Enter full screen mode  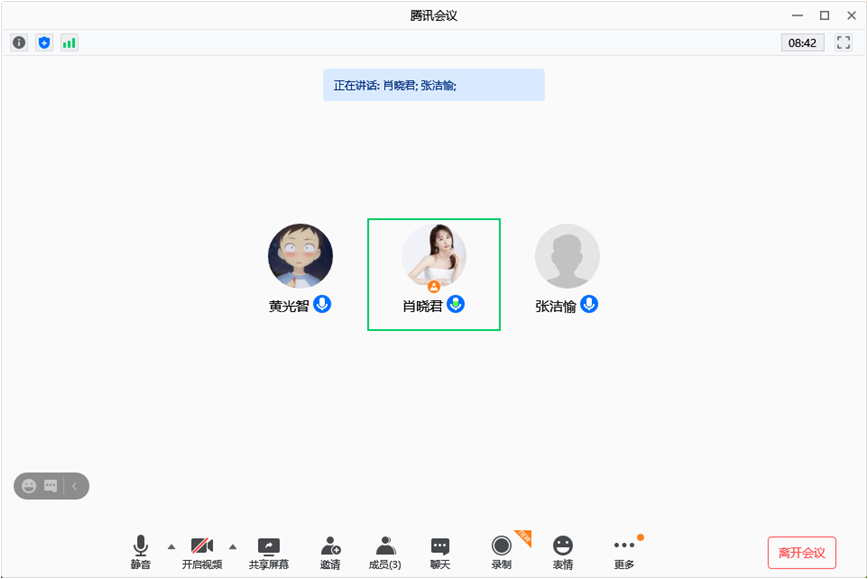pyautogui.click(x=843, y=42)
